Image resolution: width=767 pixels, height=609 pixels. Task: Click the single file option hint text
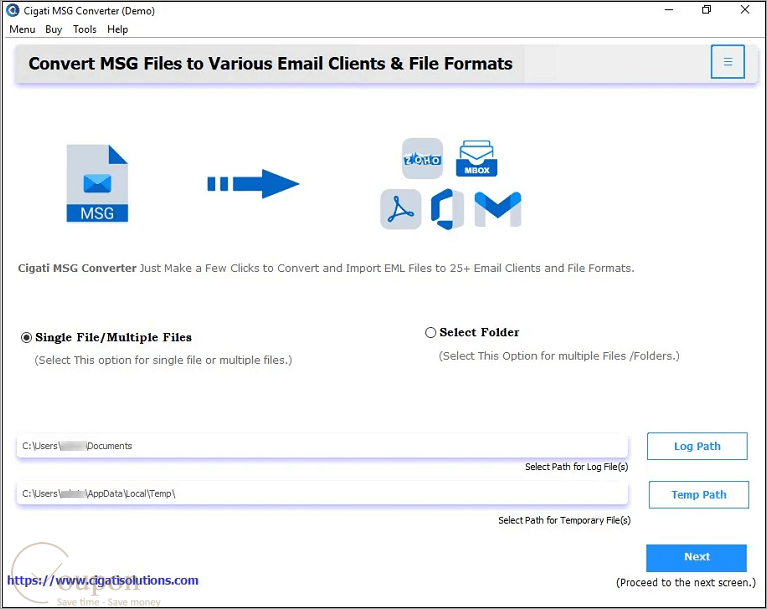point(163,361)
